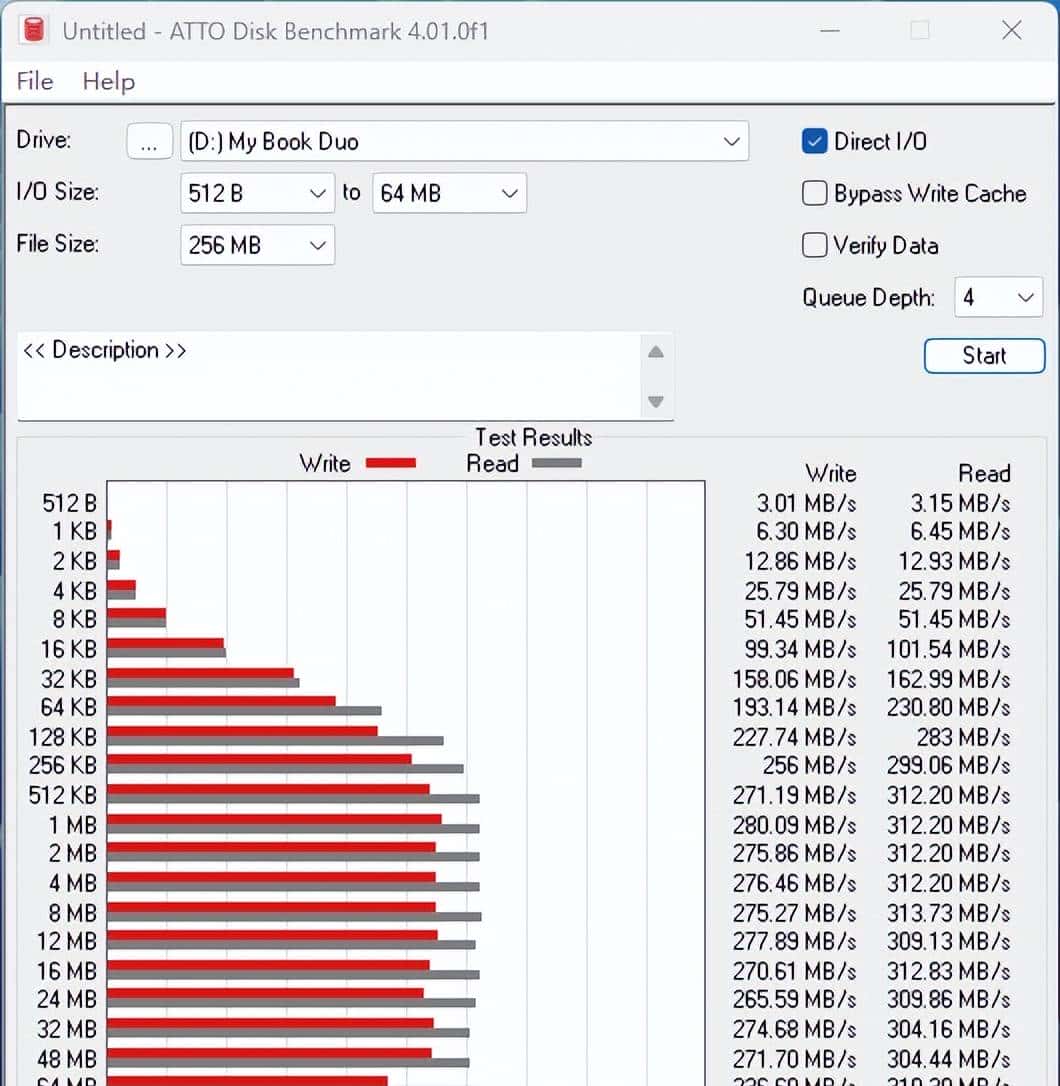The height and width of the screenshot is (1086, 1060).
Task: Open the File menu
Action: 35,81
